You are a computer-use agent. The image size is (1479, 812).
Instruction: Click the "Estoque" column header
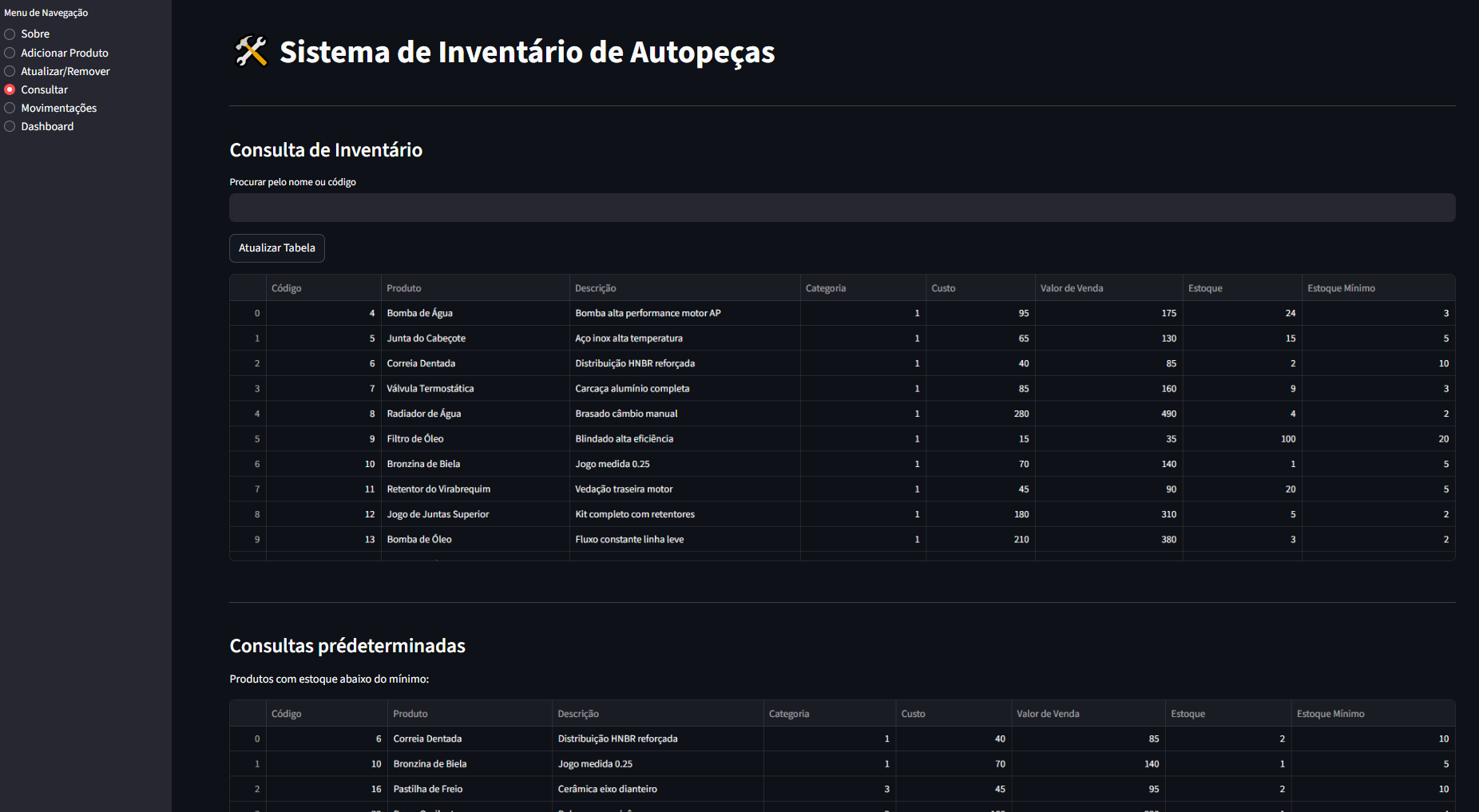click(1205, 287)
